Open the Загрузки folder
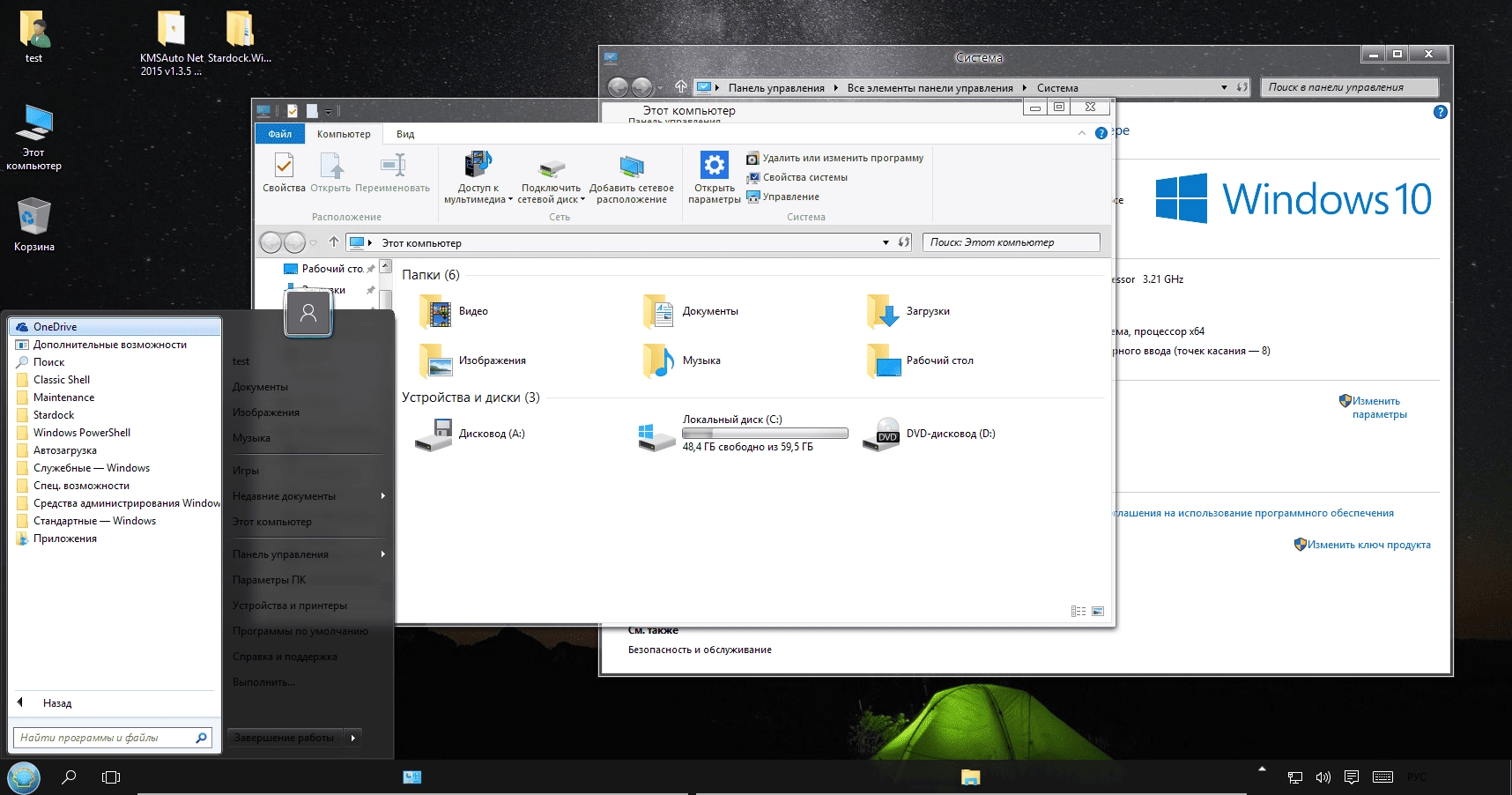 (x=908, y=311)
